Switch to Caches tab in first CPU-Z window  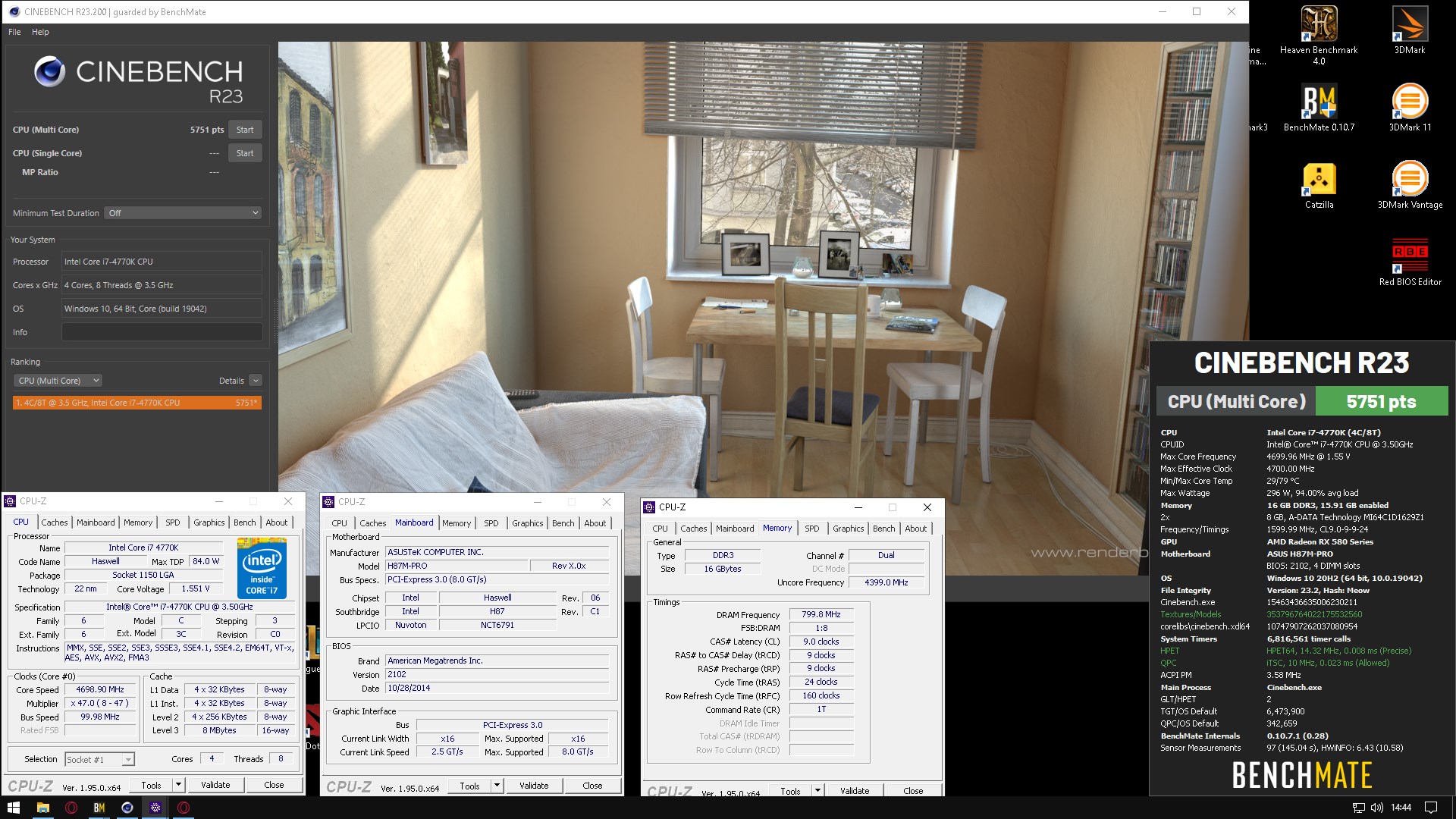(x=54, y=522)
